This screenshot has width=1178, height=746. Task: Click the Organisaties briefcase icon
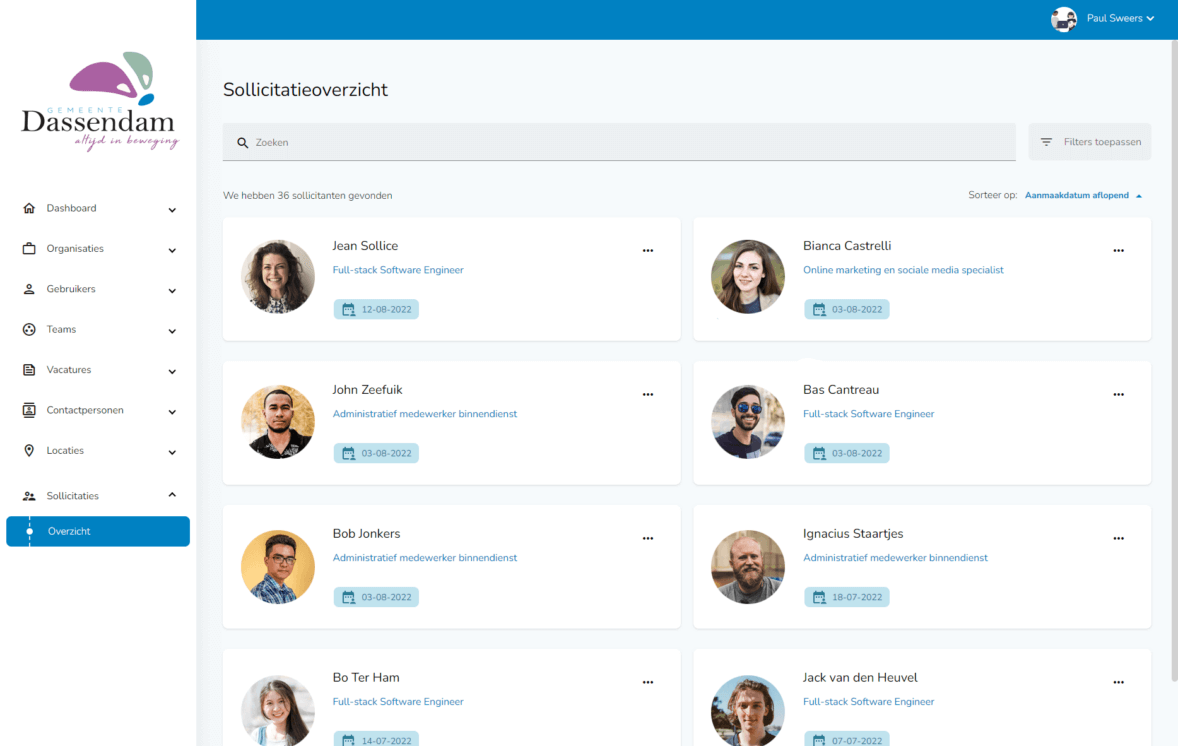click(29, 249)
